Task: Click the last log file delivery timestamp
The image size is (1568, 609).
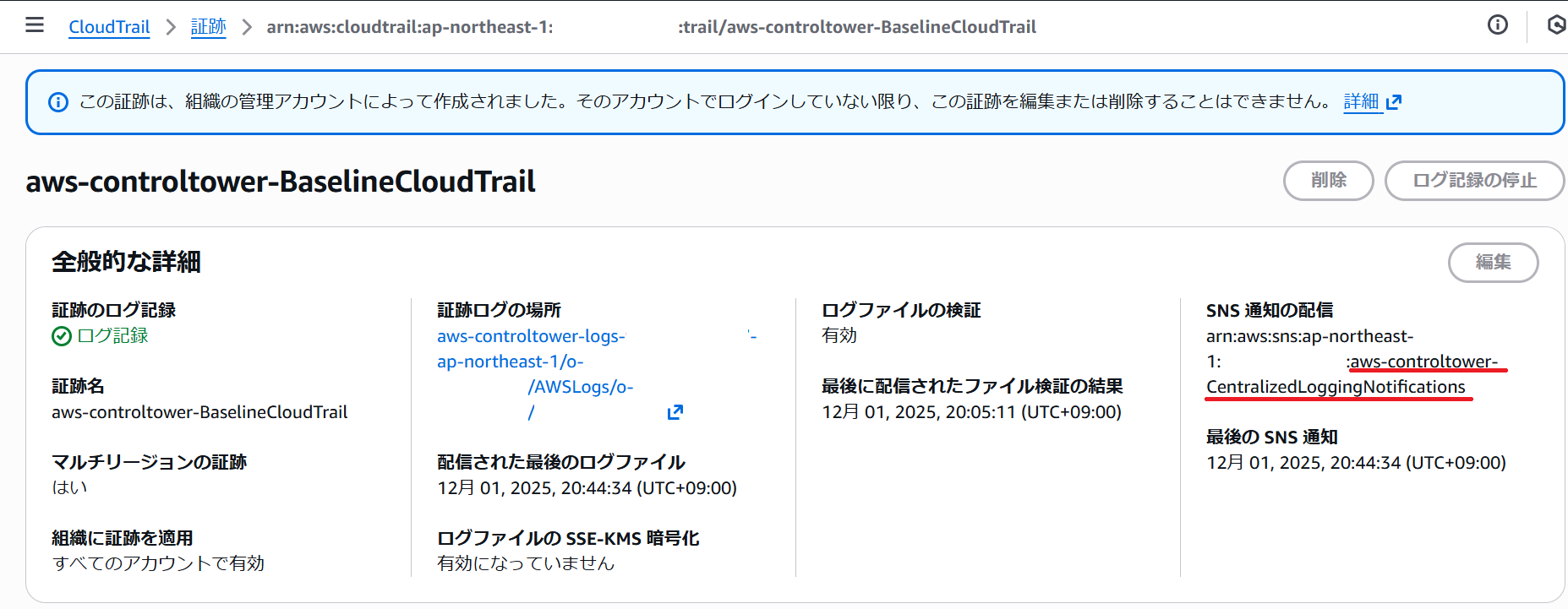Action: click(587, 488)
